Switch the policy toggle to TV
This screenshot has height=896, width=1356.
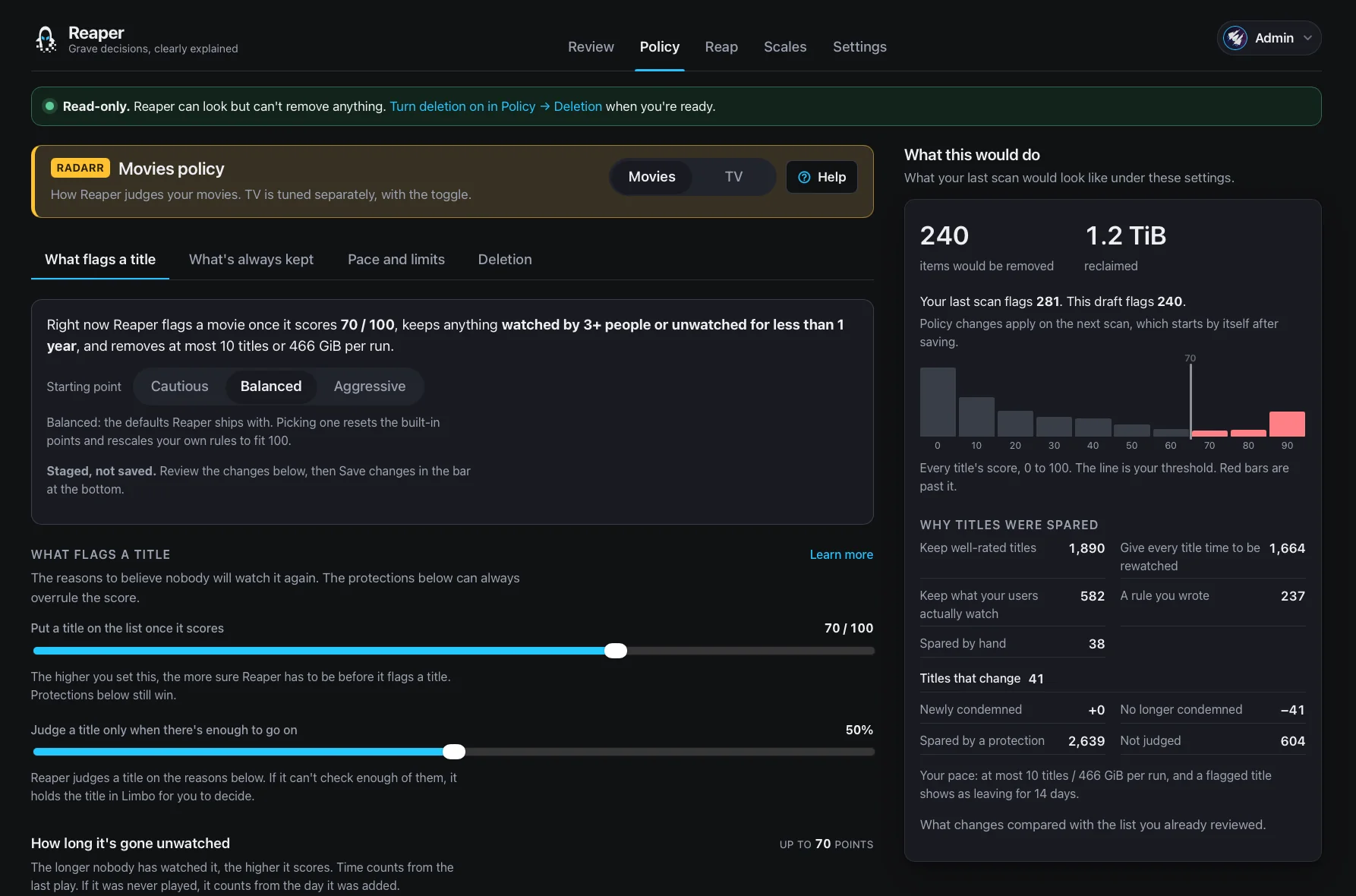(733, 177)
